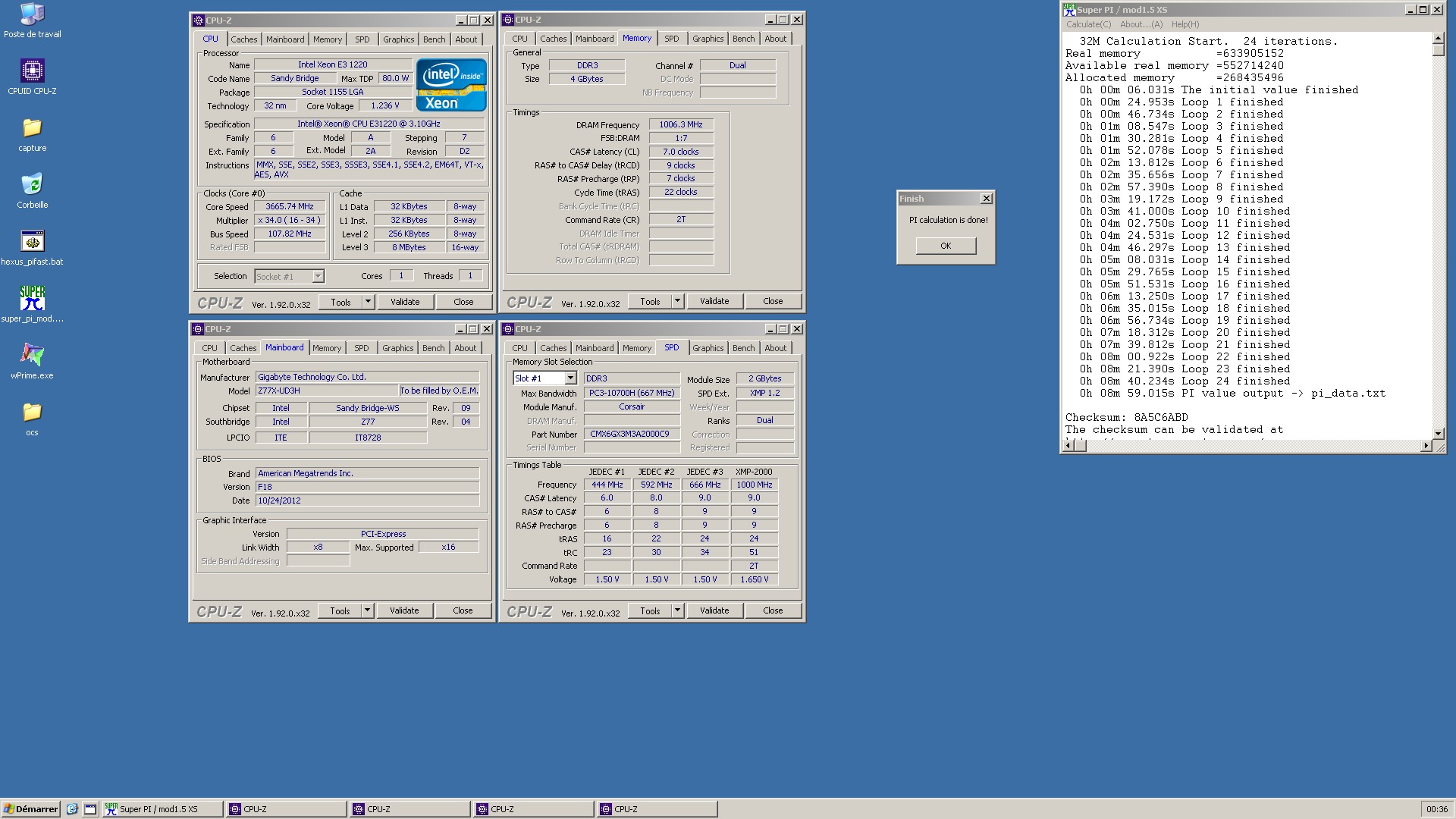The image size is (1456, 819).
Task: Click the Mainboard window's title icon
Action: click(198, 329)
